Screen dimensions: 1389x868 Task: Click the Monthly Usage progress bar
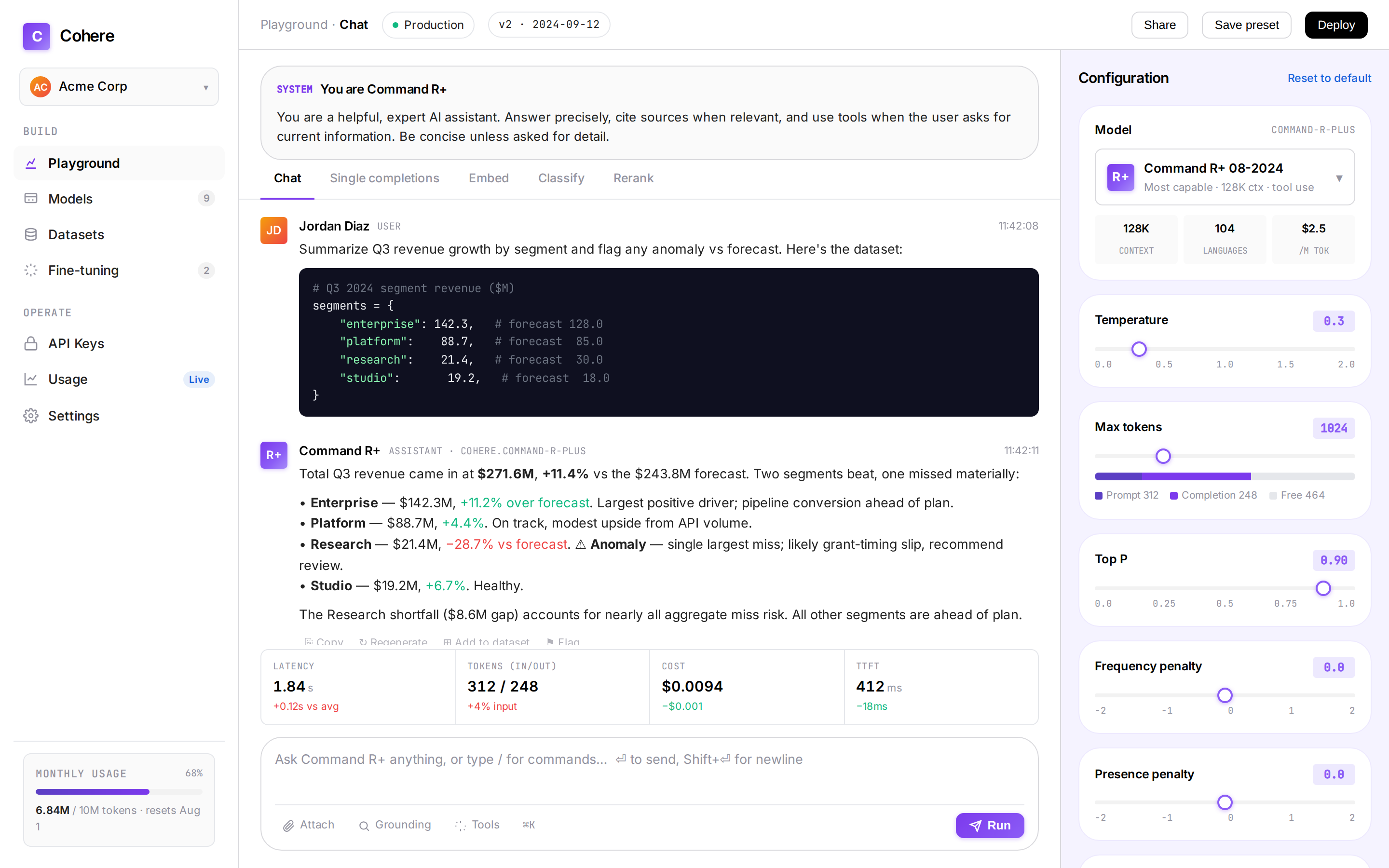(119, 792)
